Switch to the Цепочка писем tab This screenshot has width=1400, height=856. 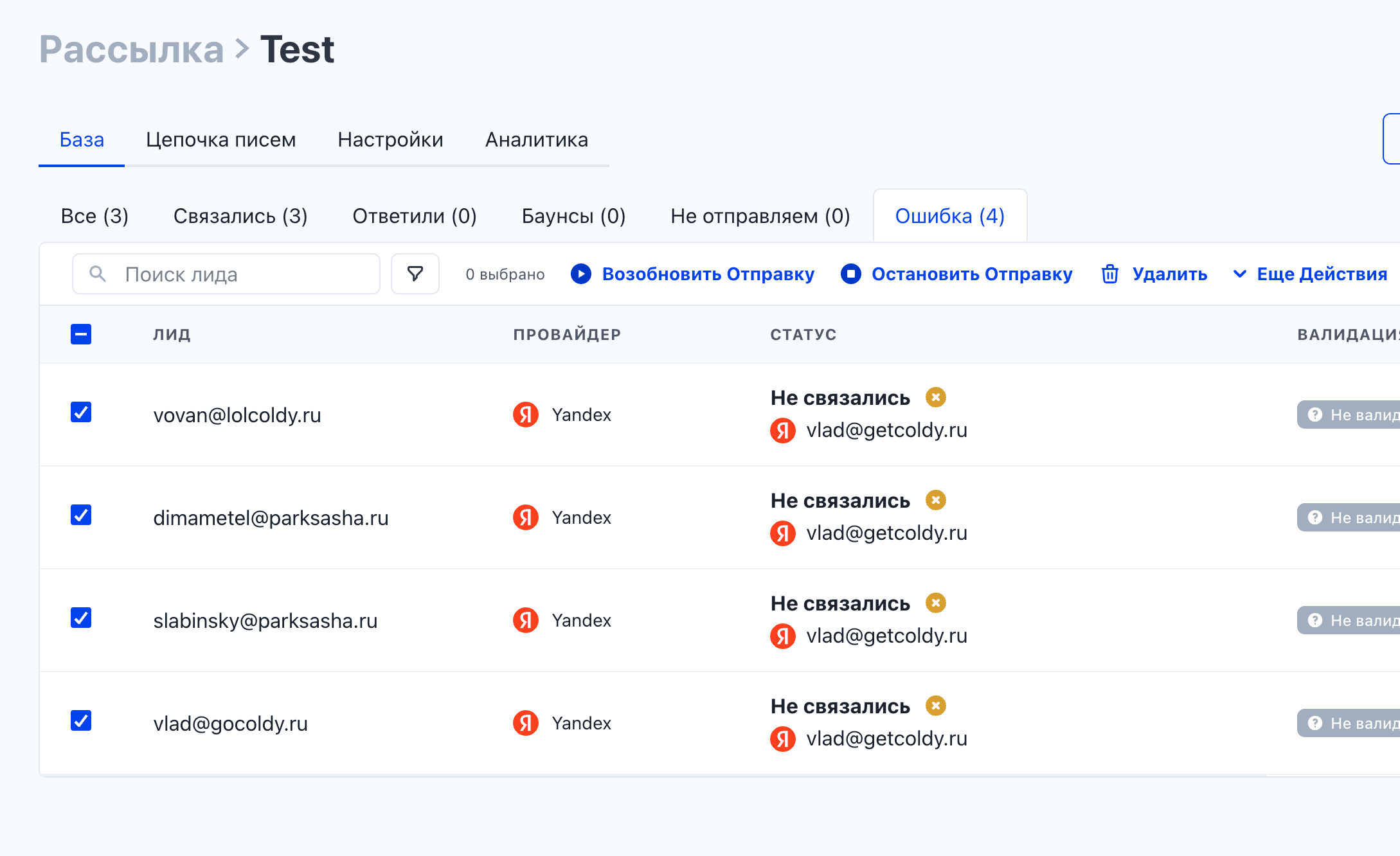click(x=220, y=139)
